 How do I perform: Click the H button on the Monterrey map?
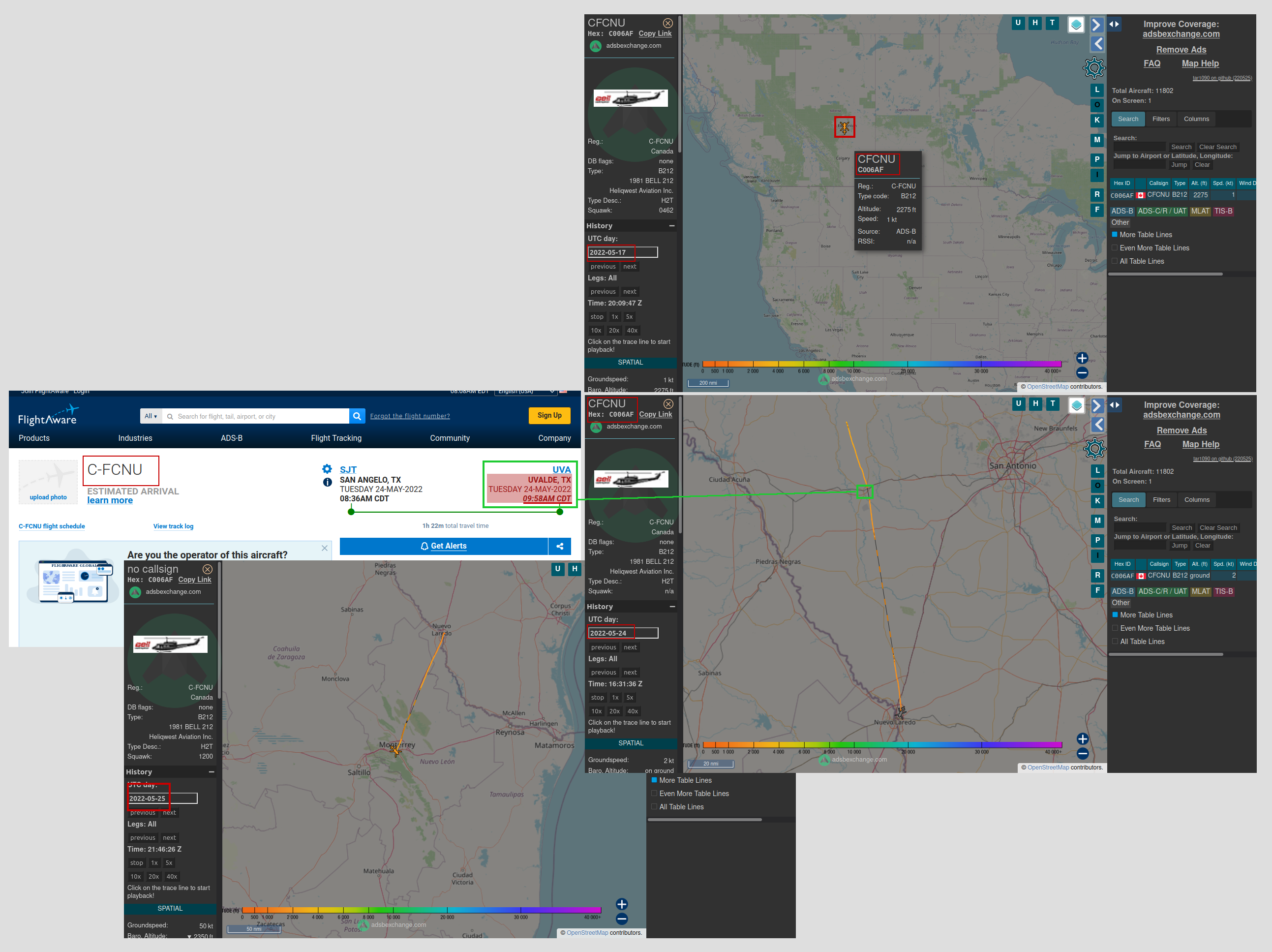575,569
